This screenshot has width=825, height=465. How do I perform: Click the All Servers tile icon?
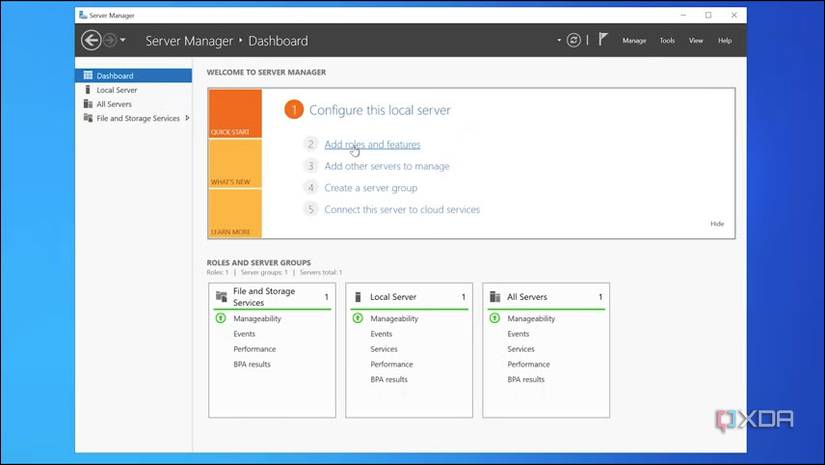(495, 297)
